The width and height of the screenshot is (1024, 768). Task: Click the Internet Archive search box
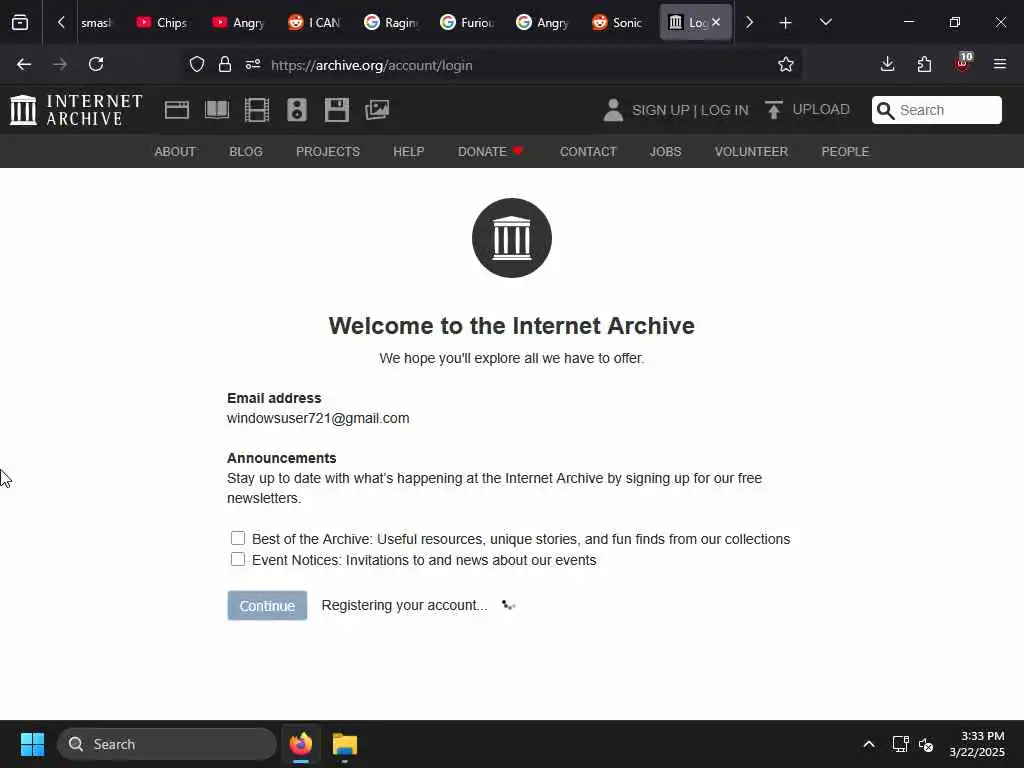936,110
